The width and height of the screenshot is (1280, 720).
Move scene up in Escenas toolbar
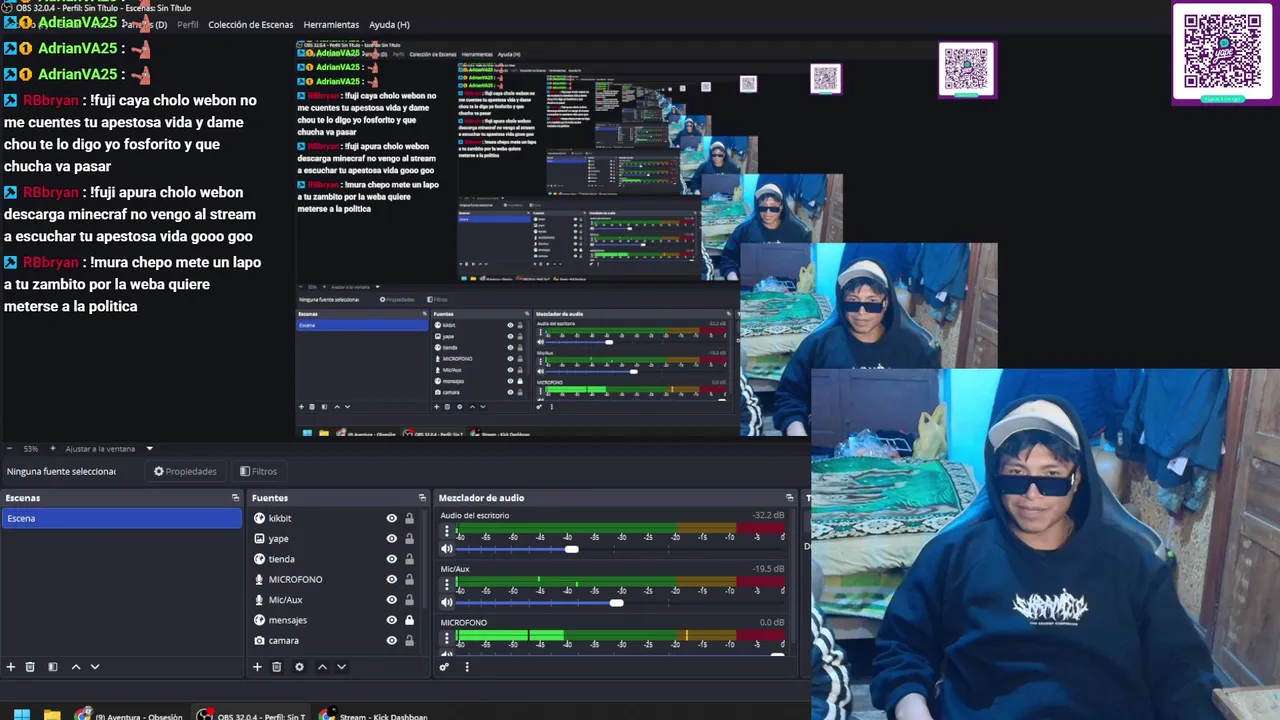(x=76, y=667)
